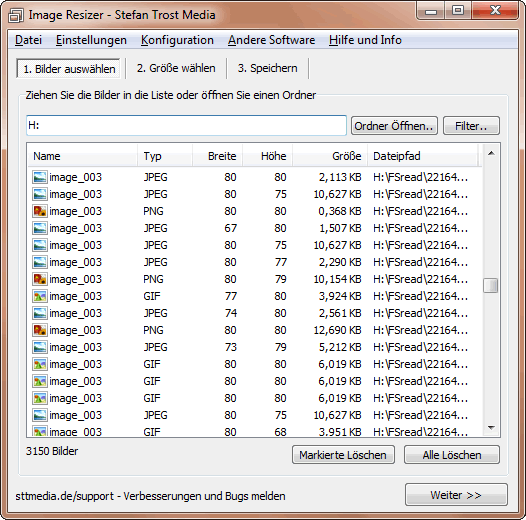Open the Filter.. dialog button
The height and width of the screenshot is (520, 526).
coord(471,126)
